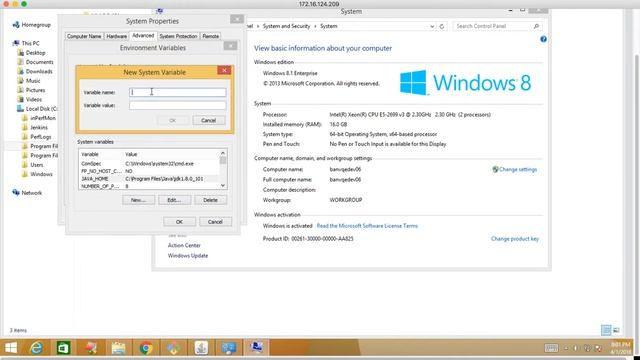
Task: Switch to Hardware tab
Action: pyautogui.click(x=116, y=36)
